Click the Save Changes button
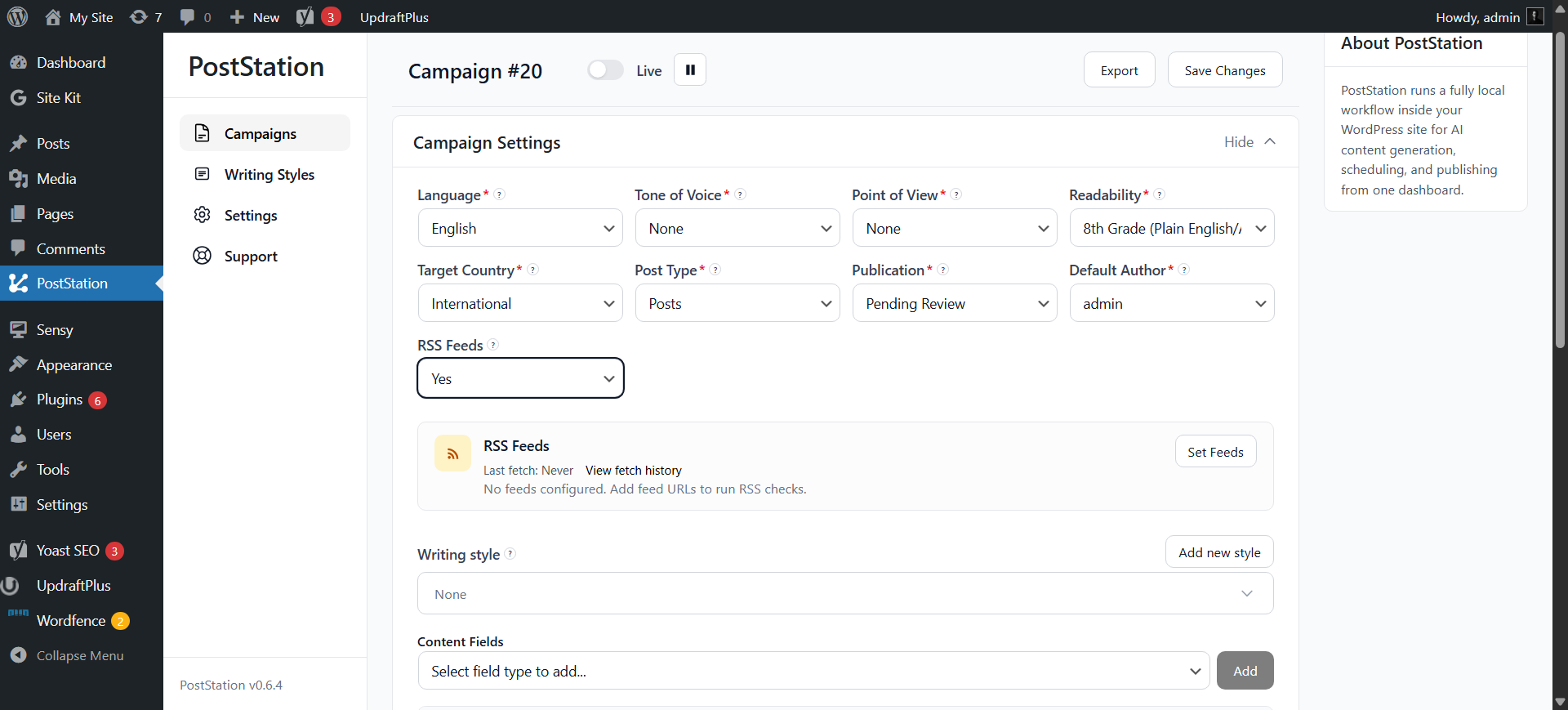1568x710 pixels. point(1225,70)
